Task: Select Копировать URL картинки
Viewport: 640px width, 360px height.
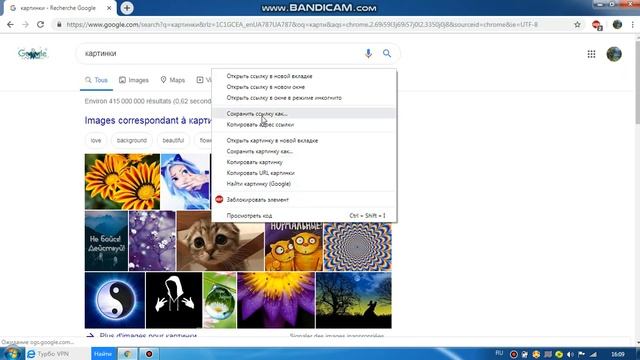Action: (304, 173)
